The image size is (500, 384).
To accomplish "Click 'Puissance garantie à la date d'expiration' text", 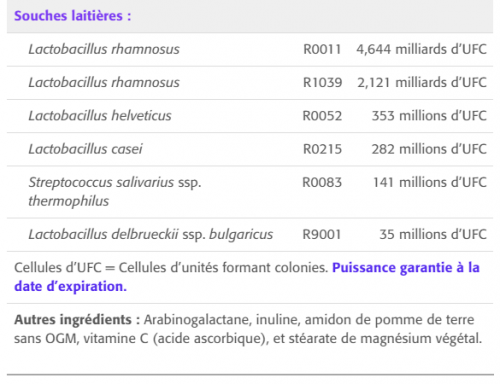I will coord(247,277).
